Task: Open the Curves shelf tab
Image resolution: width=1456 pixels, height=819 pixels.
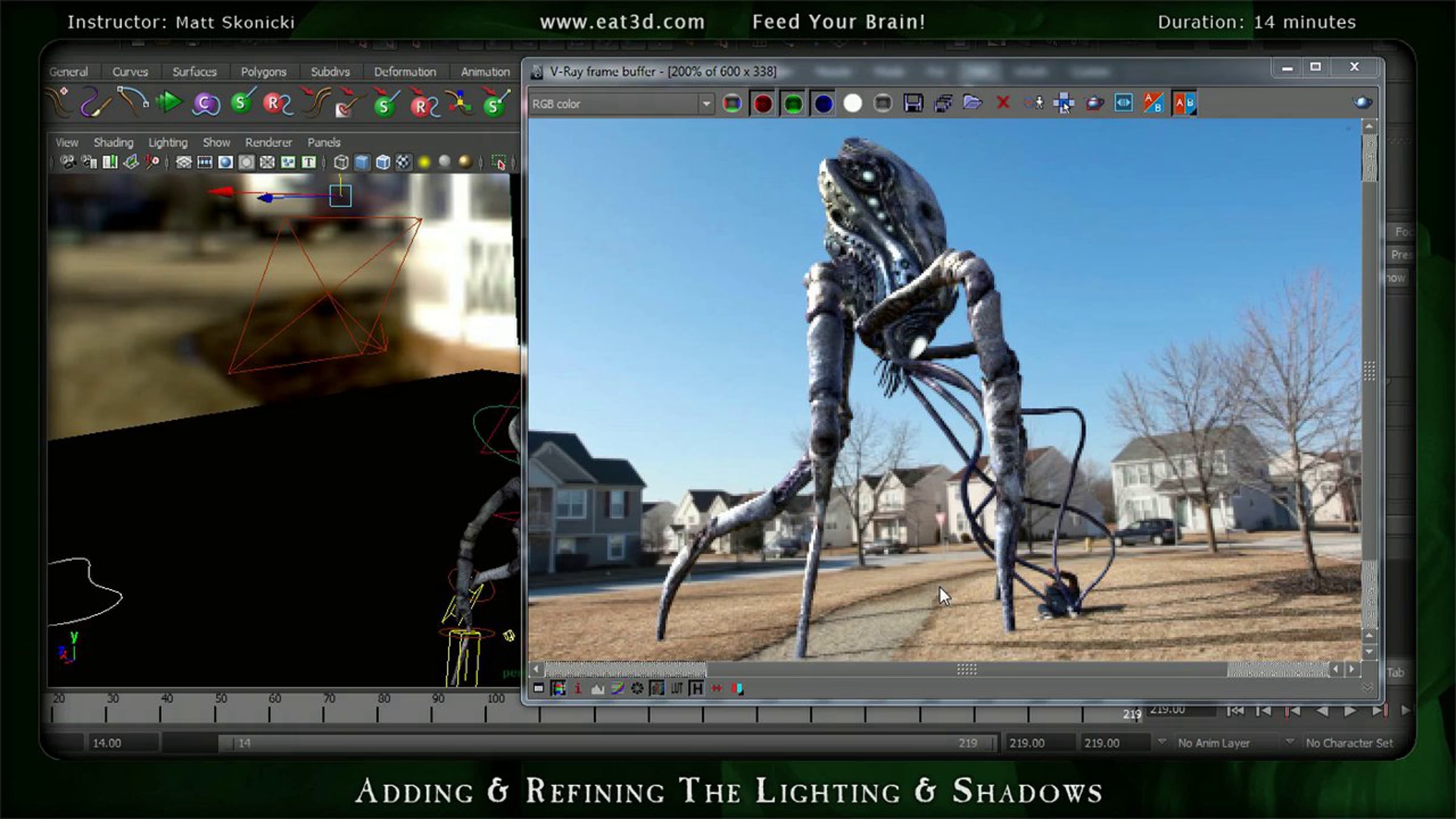Action: 130,72
